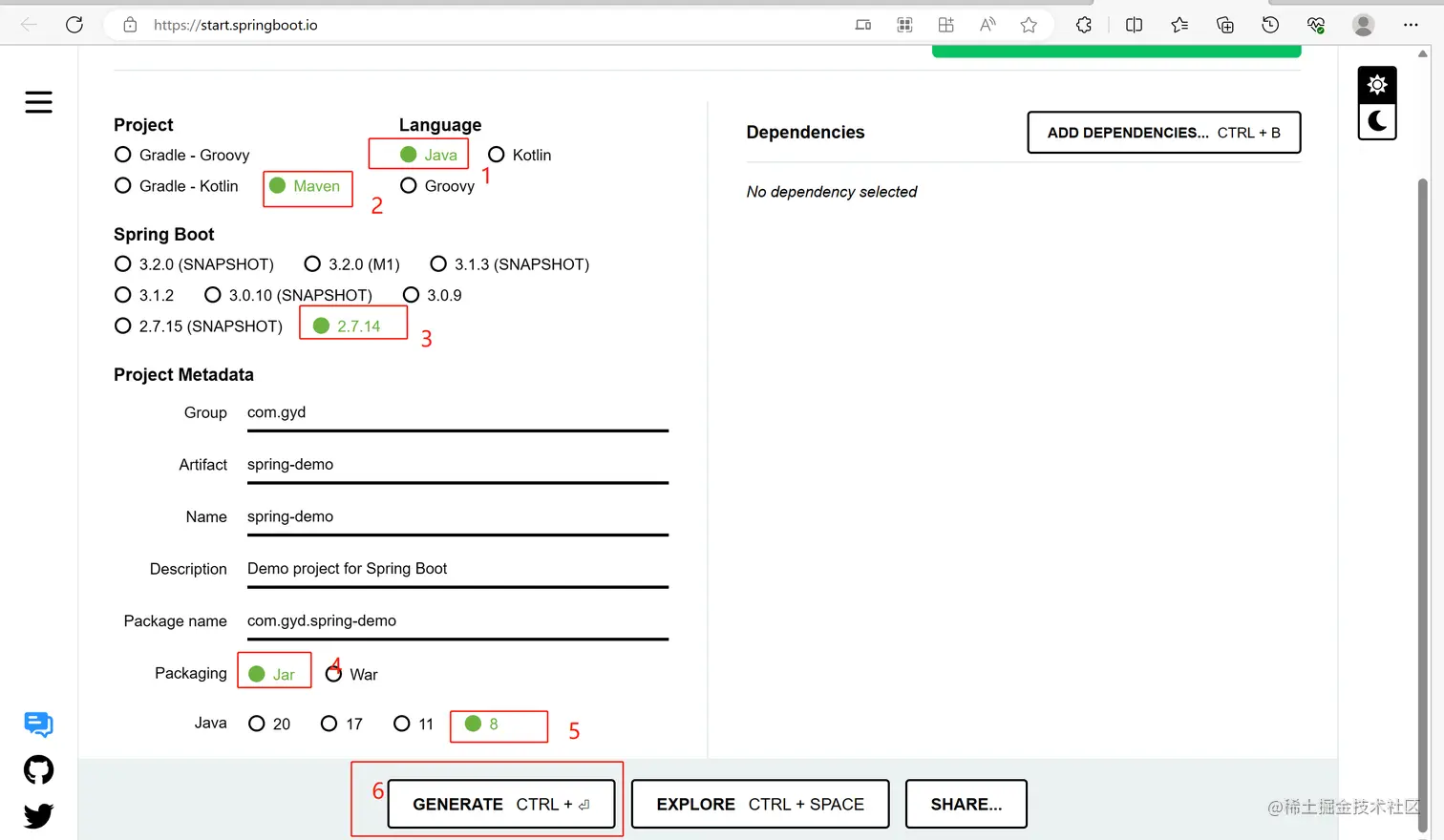This screenshot has height=840, width=1444.
Task: Select Spring Boot 3.0.10 (SNAPSHOT)
Action: 287,295
